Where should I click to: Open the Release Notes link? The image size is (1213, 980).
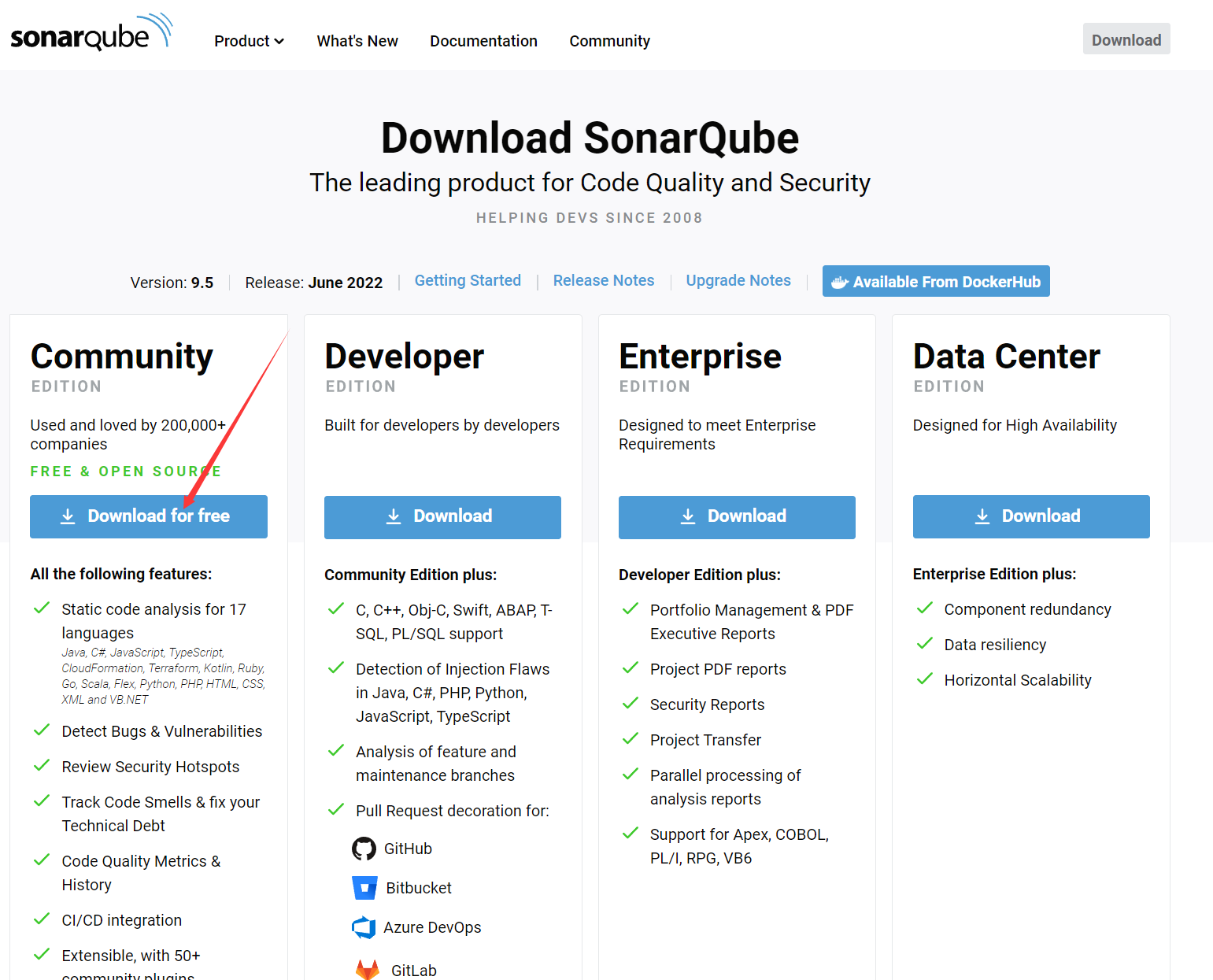click(x=604, y=280)
